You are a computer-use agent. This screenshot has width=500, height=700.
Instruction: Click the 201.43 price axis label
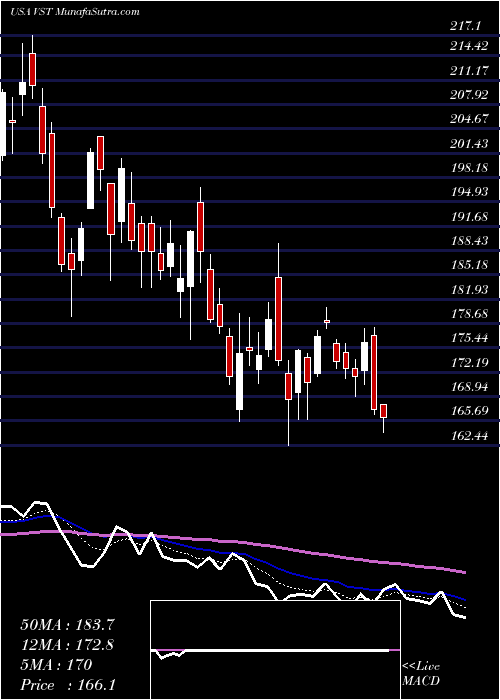(x=469, y=143)
